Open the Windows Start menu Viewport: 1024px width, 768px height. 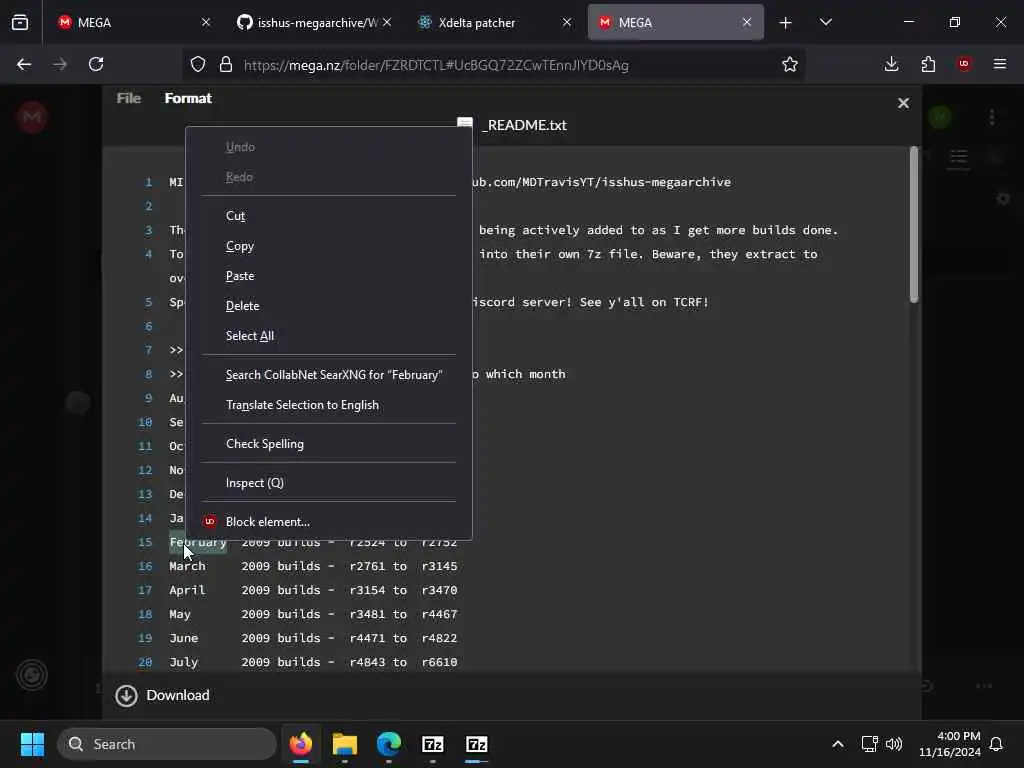coord(32,744)
